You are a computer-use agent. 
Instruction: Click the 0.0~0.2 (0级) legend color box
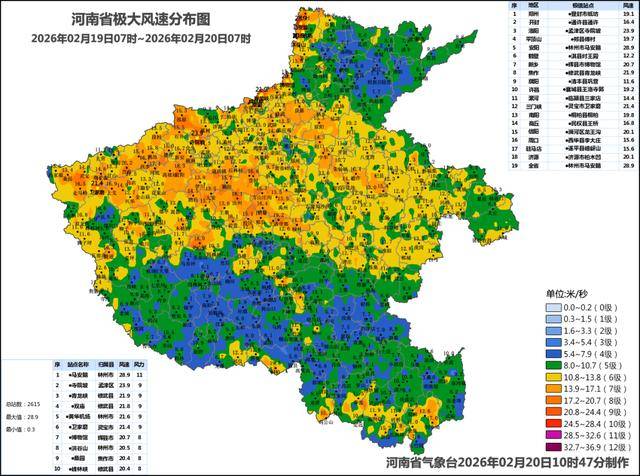(x=554, y=307)
